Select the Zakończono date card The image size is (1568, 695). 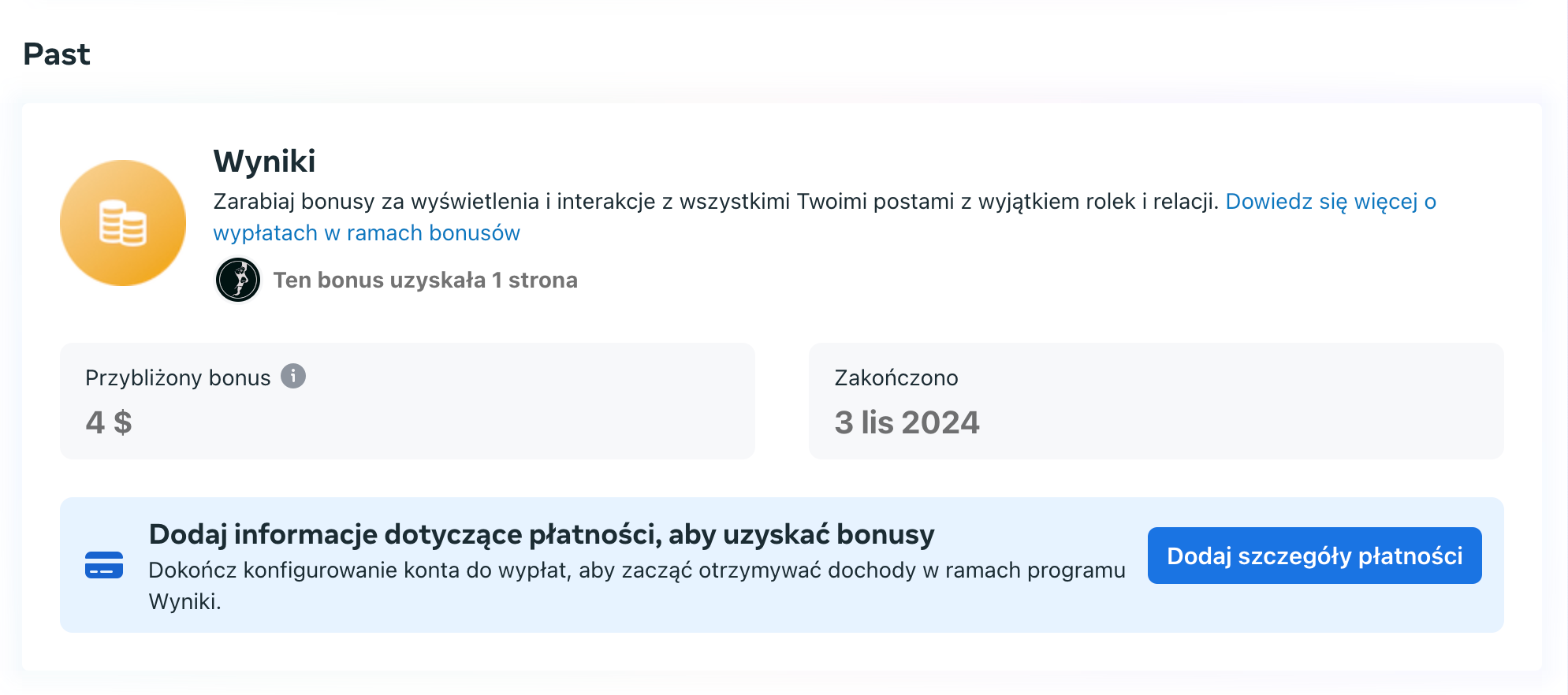(x=1156, y=401)
